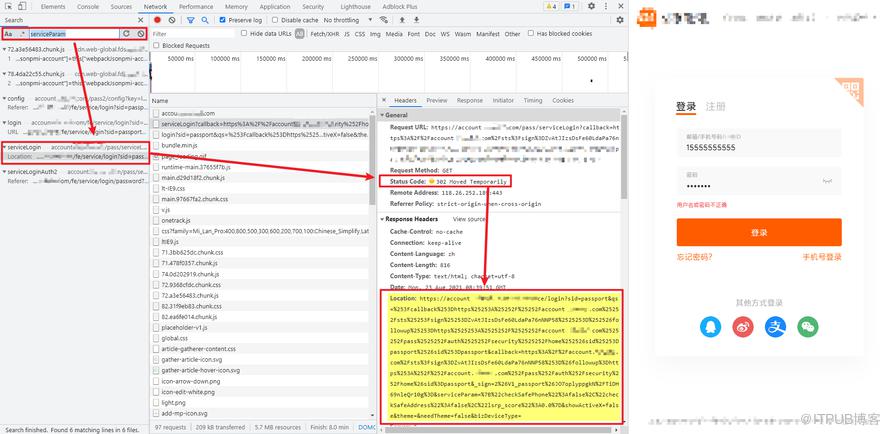Open the Application tab
This screenshot has width=890, height=434.
click(x=275, y=7)
